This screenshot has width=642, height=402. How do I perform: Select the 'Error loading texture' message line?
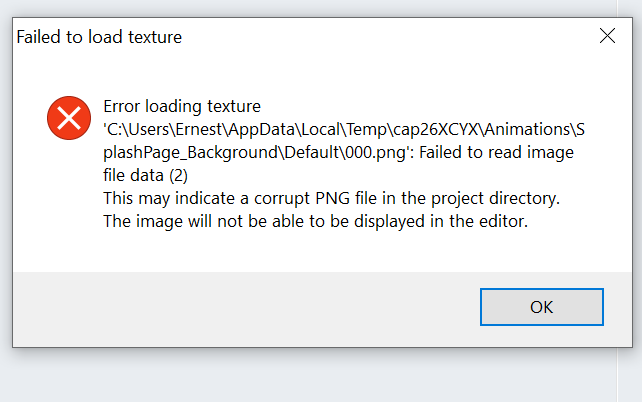[182, 106]
